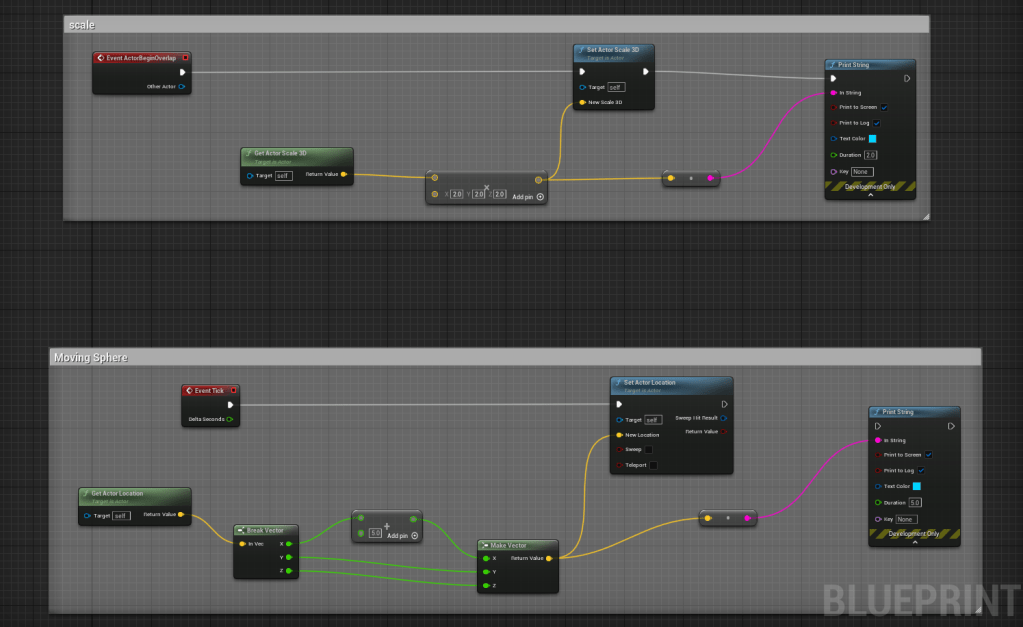This screenshot has width=1023, height=627.
Task: Click the Break Vector node icon
Action: click(x=241, y=529)
